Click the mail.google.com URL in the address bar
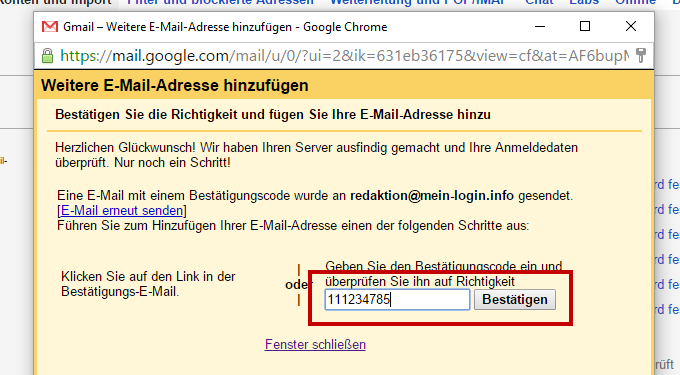This screenshot has width=680, height=375. (x=344, y=55)
